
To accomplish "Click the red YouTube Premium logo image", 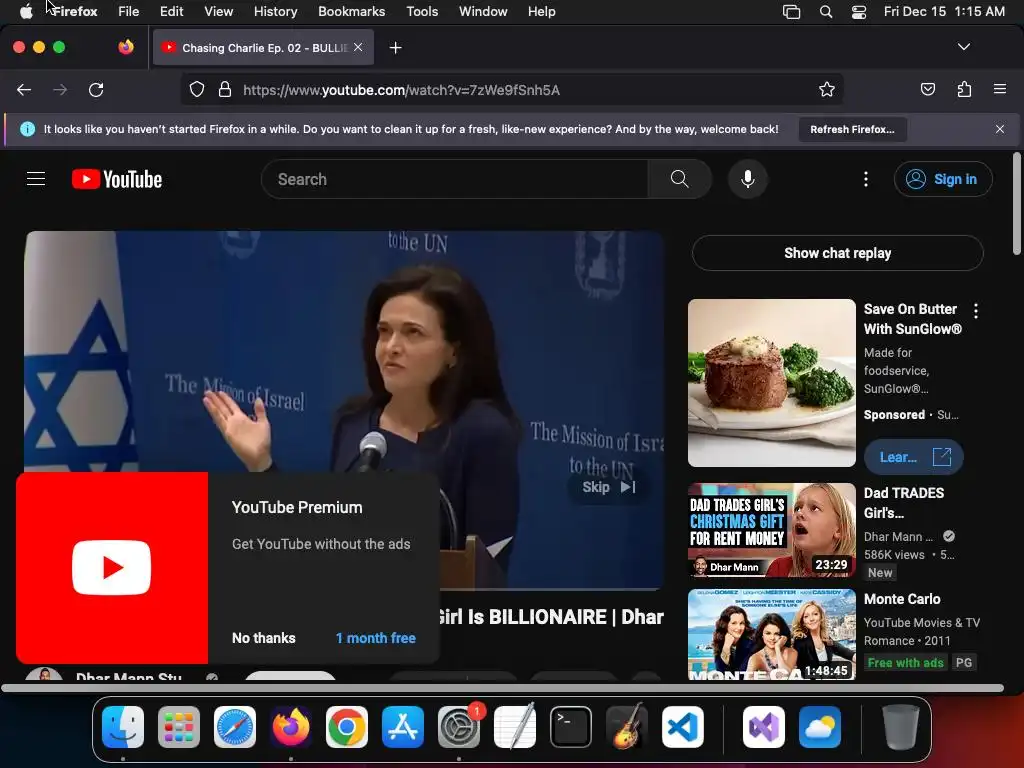I will (112, 568).
